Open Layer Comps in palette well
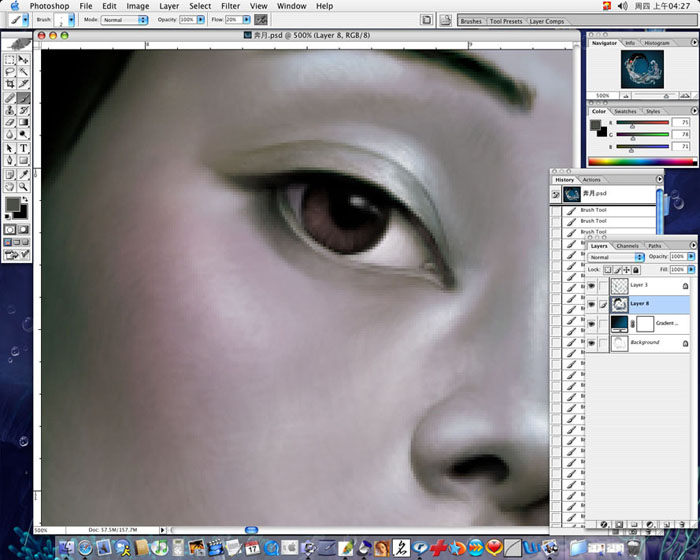 point(546,21)
